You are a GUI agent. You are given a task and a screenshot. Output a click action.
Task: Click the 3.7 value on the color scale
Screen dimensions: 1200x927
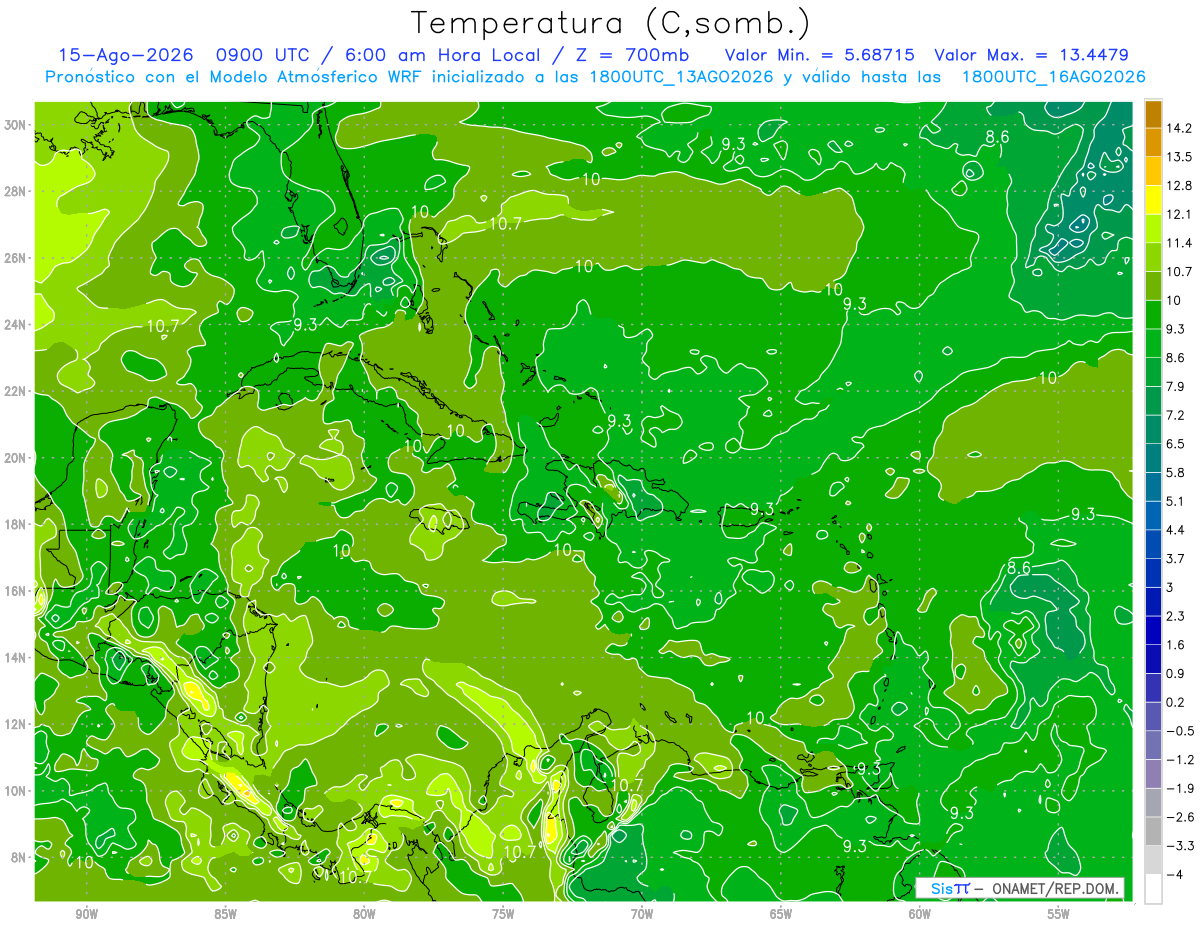[1176, 558]
